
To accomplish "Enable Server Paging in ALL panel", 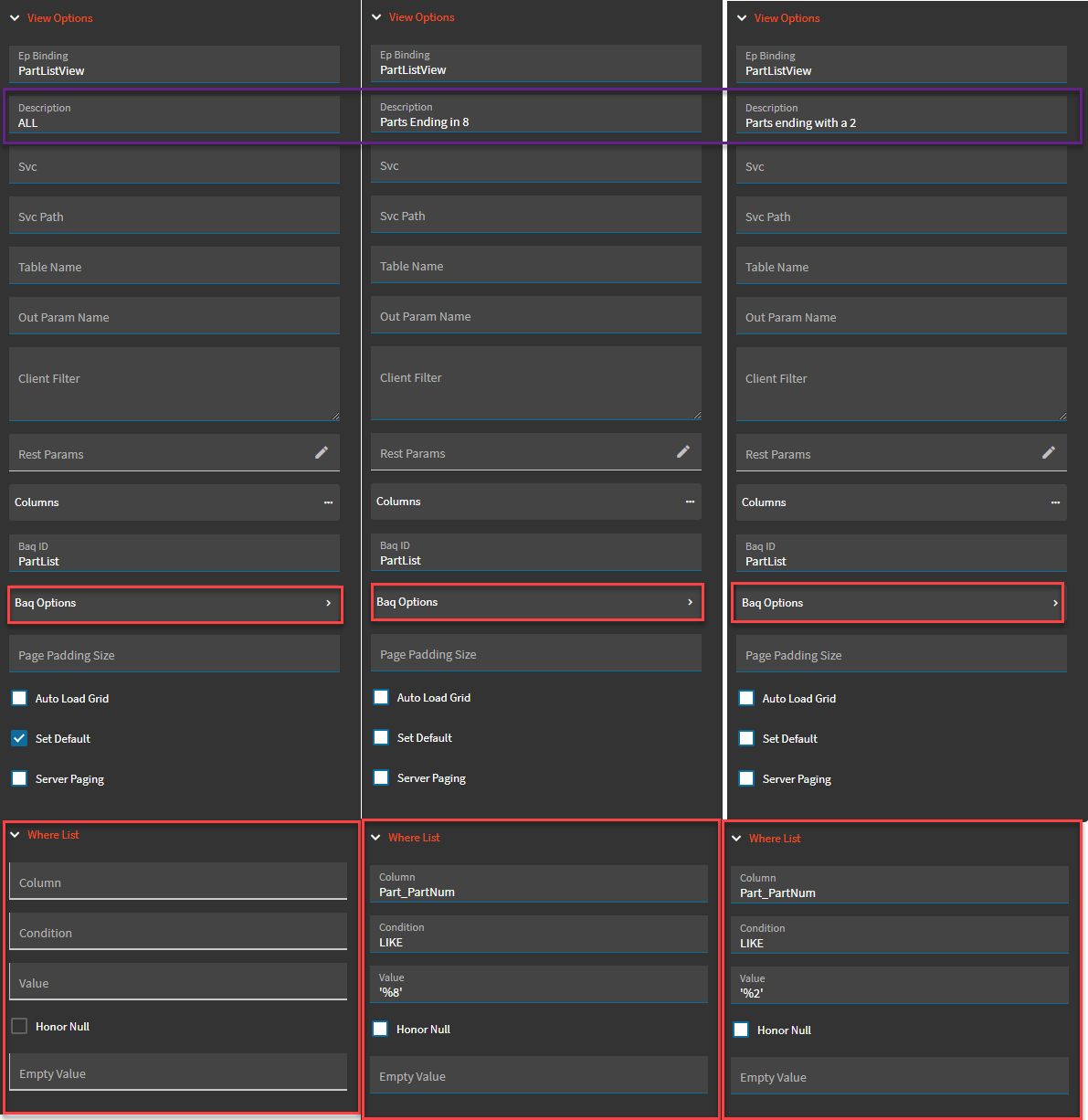I will click(x=19, y=778).
